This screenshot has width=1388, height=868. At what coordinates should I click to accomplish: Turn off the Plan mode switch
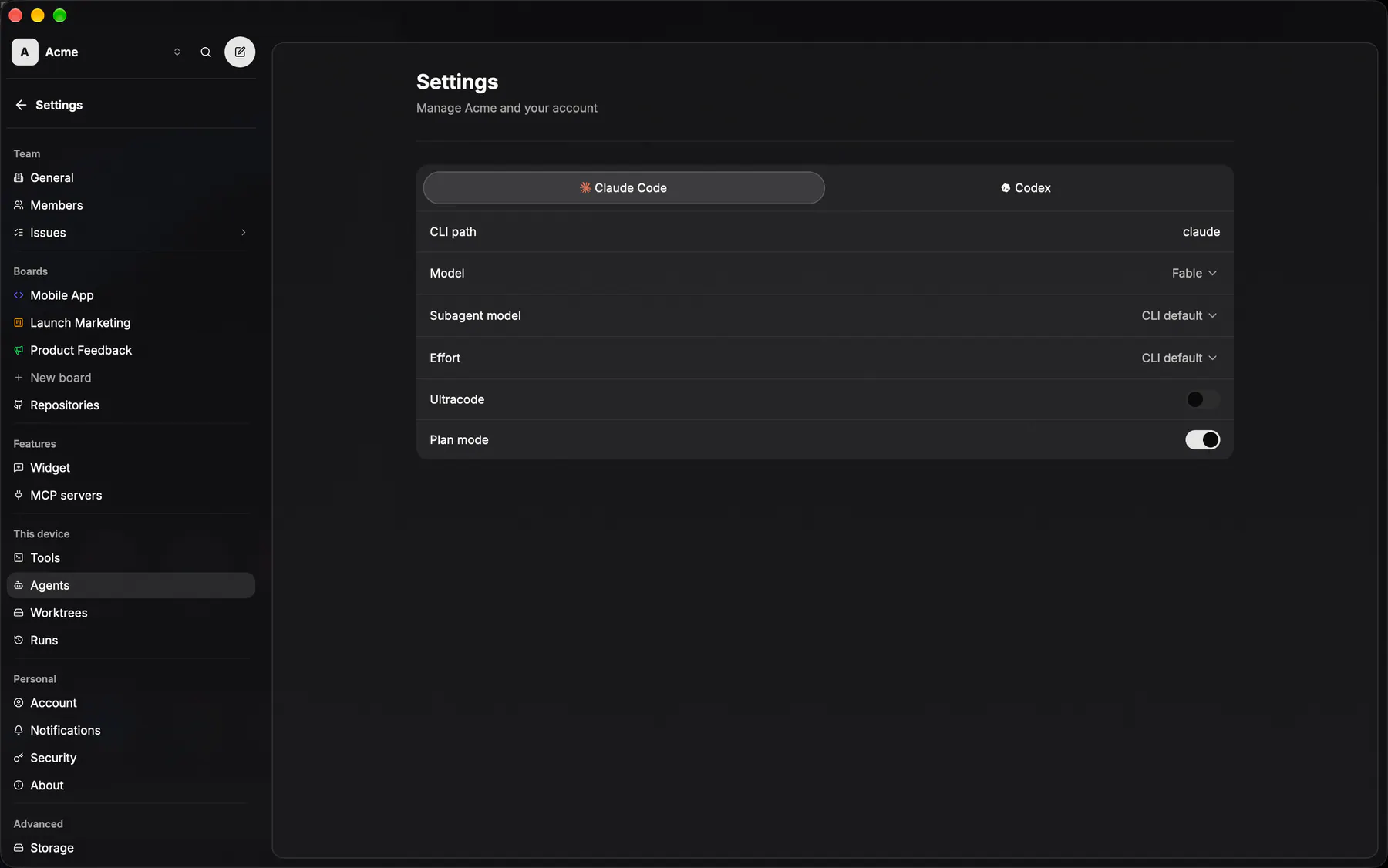coord(1202,440)
